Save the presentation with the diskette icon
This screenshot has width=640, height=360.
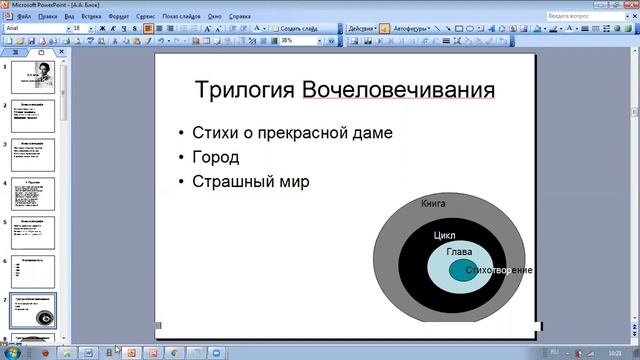(x=32, y=41)
